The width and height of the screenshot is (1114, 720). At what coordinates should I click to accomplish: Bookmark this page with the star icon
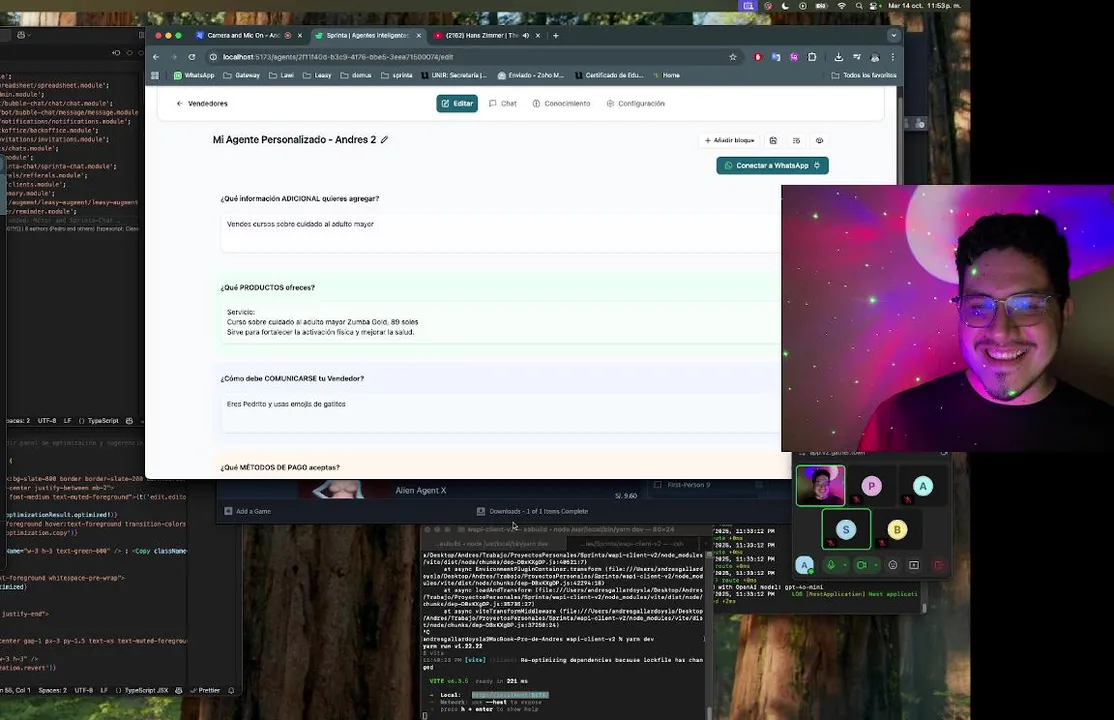732,57
